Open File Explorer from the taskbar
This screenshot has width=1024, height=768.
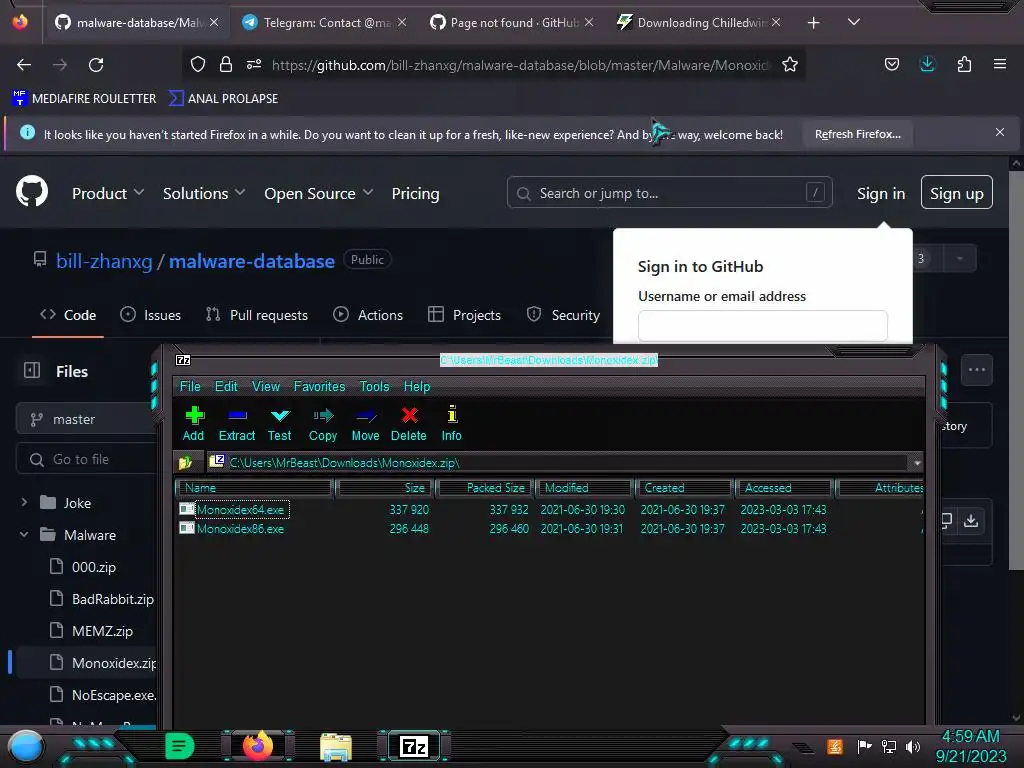[x=336, y=746]
